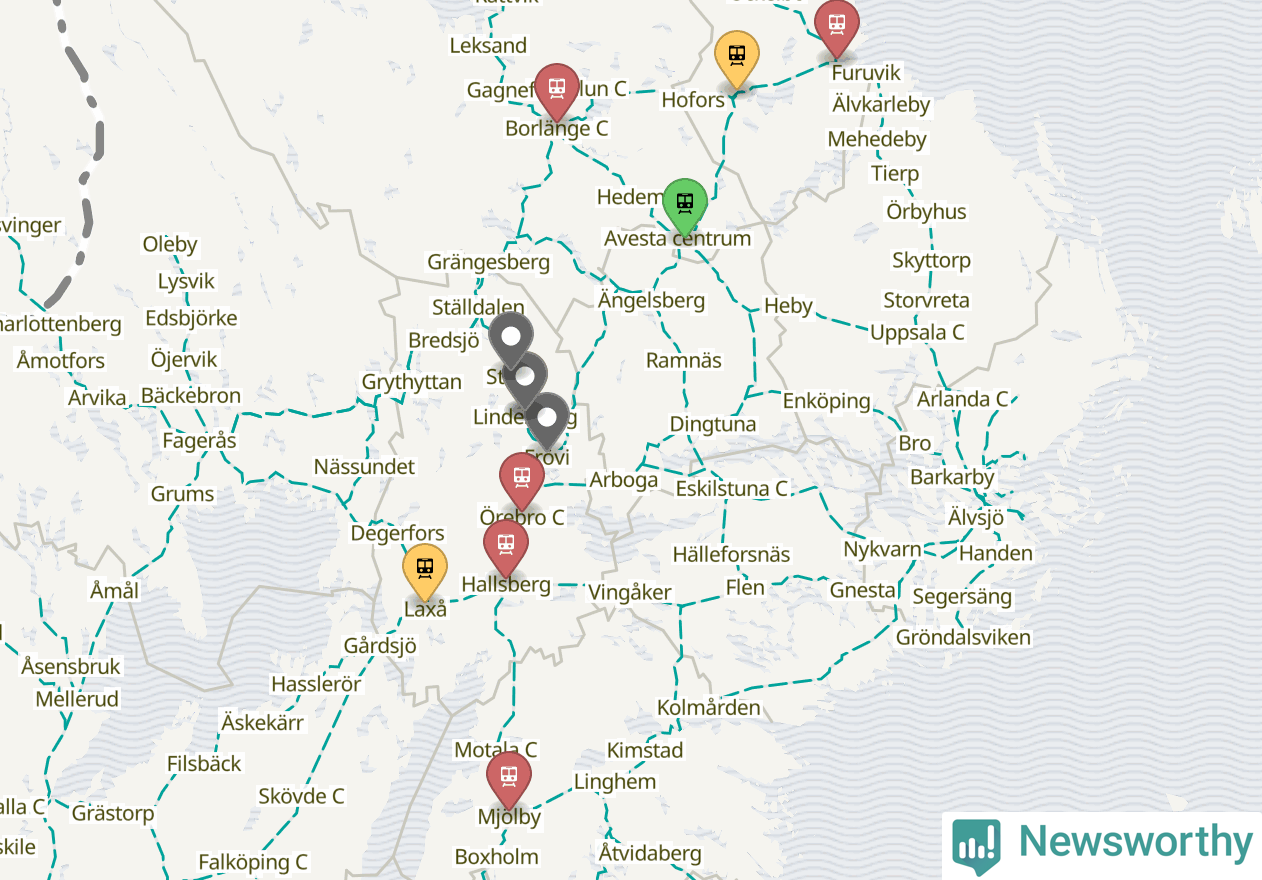Click the Newsworthy bar-chart logo icon
The width and height of the screenshot is (1262, 880).
pyautogui.click(x=976, y=846)
